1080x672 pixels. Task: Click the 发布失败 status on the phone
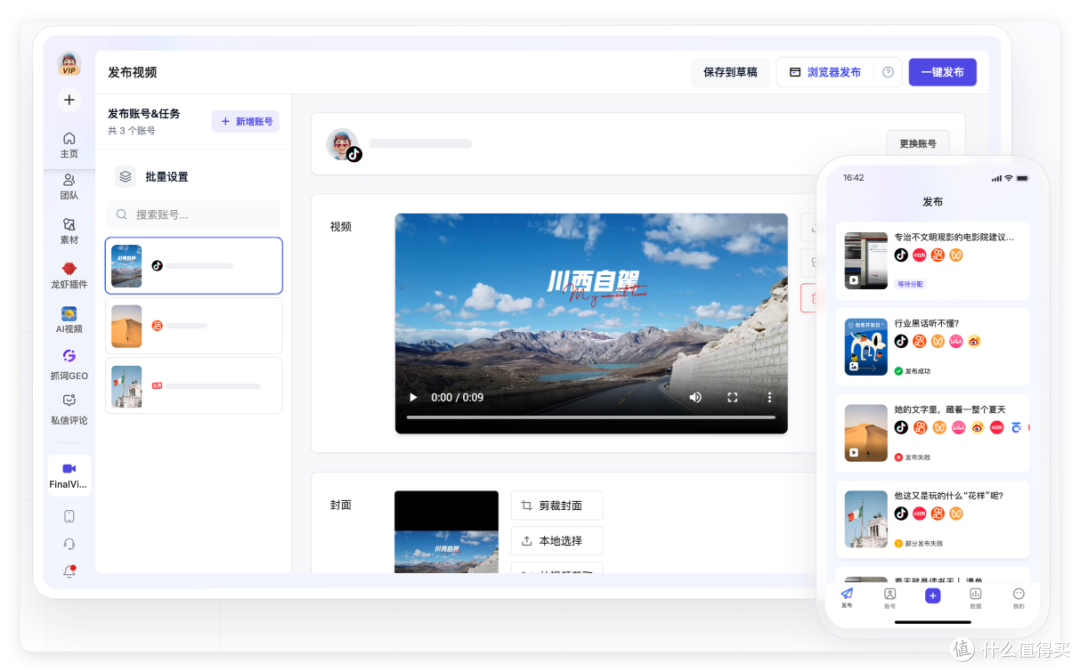913,457
